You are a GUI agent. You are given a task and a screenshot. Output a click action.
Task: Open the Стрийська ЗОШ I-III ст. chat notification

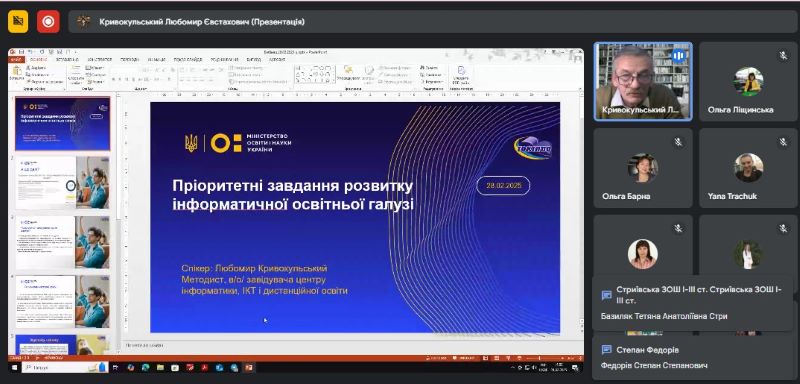(x=692, y=303)
